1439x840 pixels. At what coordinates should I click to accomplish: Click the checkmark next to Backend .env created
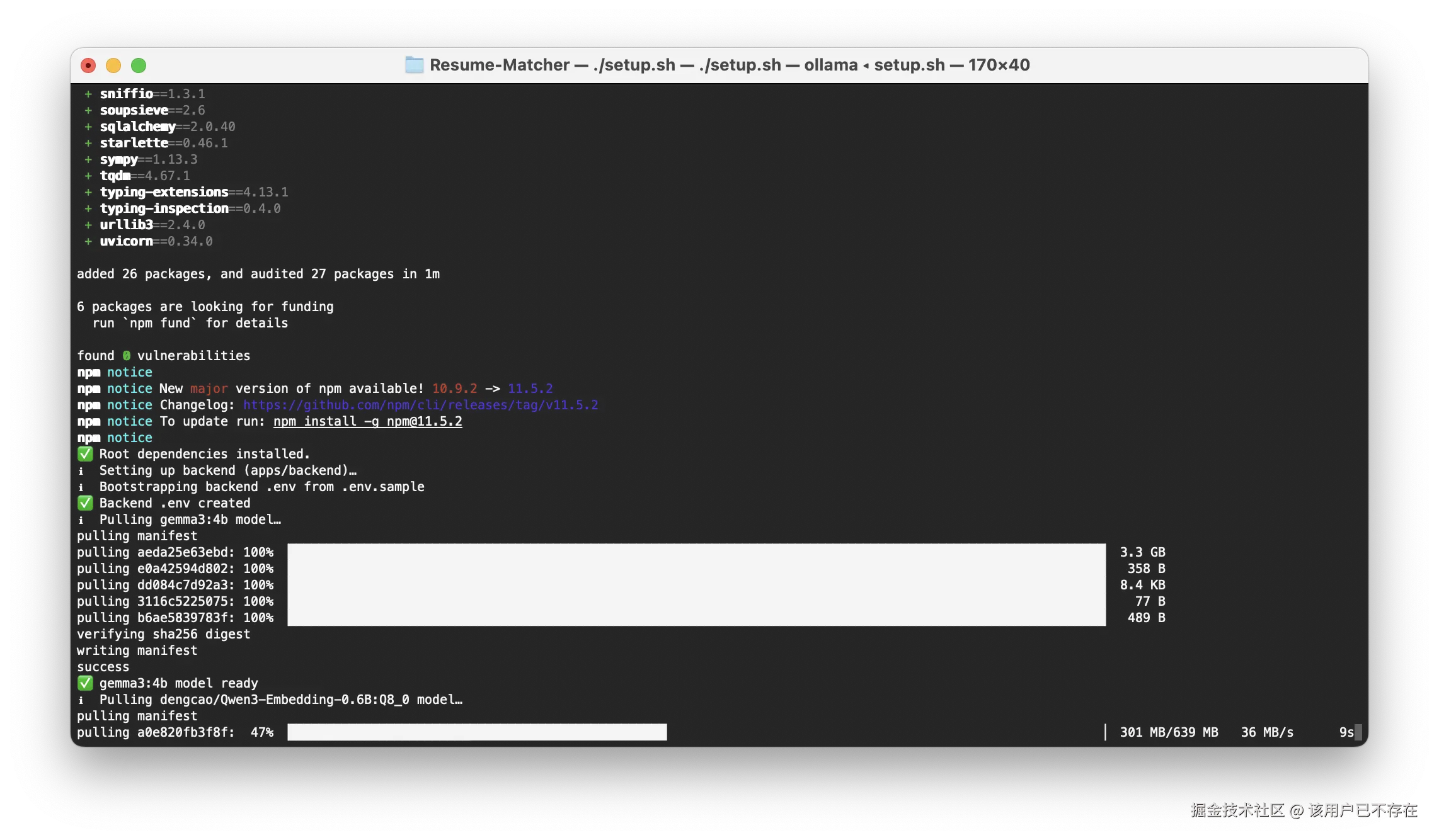coord(85,503)
